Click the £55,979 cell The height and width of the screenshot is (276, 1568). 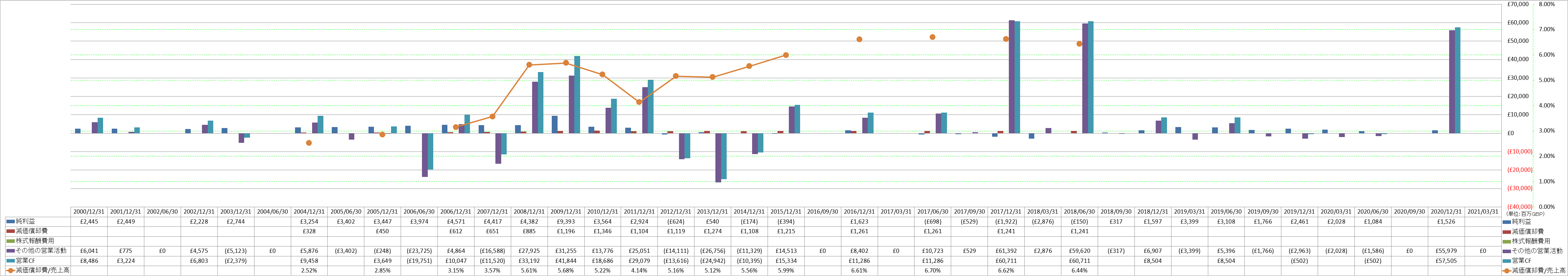click(1446, 251)
